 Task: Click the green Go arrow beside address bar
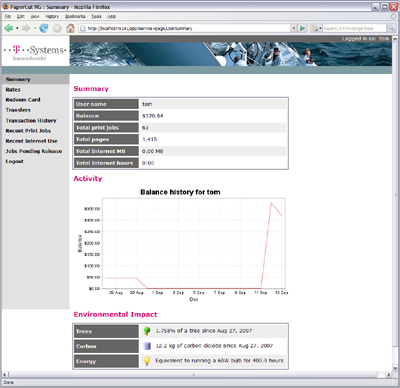coord(302,28)
